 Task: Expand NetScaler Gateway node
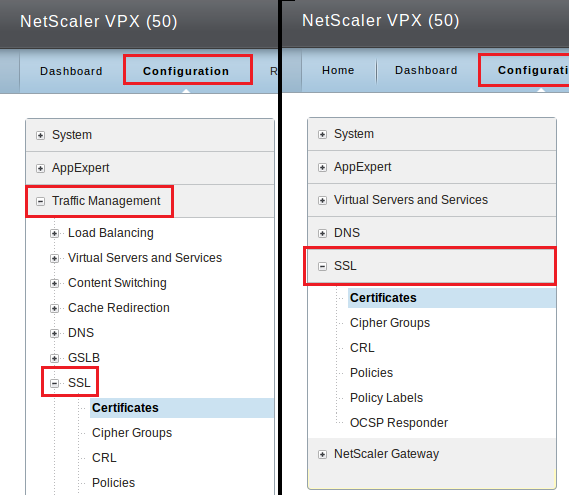click(x=322, y=454)
